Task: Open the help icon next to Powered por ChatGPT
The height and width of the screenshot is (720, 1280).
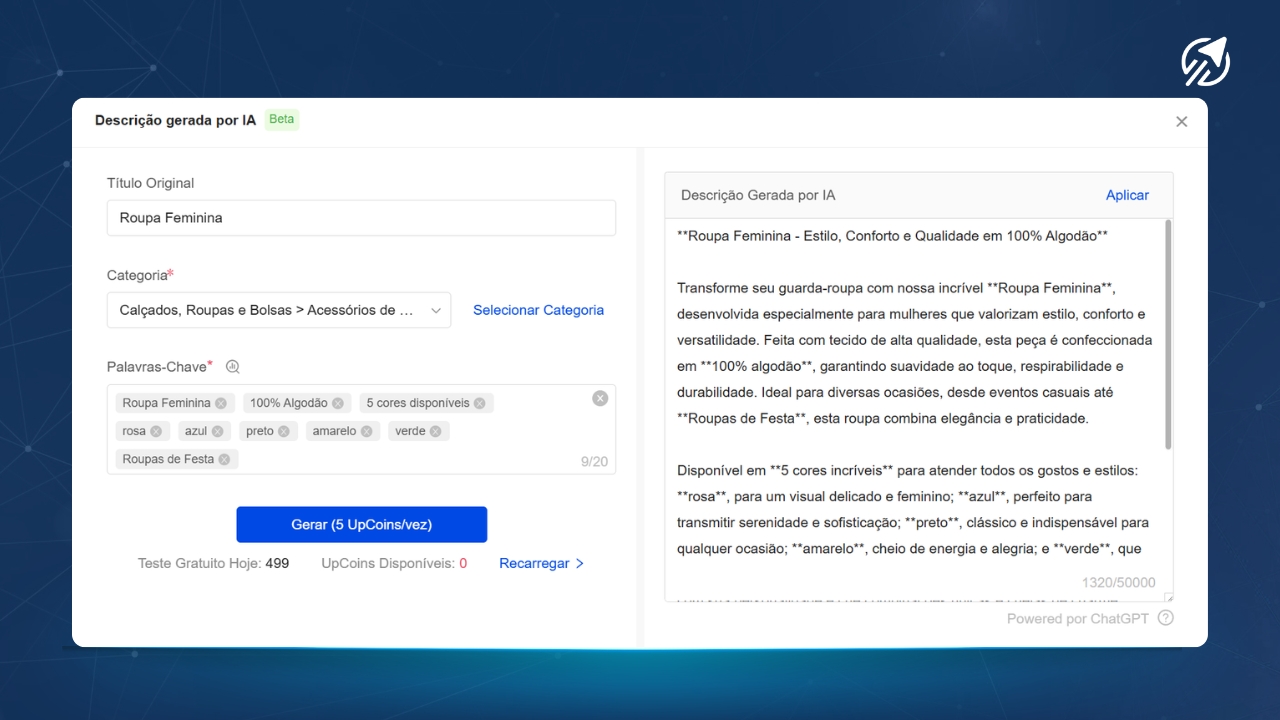Action: pyautogui.click(x=1165, y=618)
